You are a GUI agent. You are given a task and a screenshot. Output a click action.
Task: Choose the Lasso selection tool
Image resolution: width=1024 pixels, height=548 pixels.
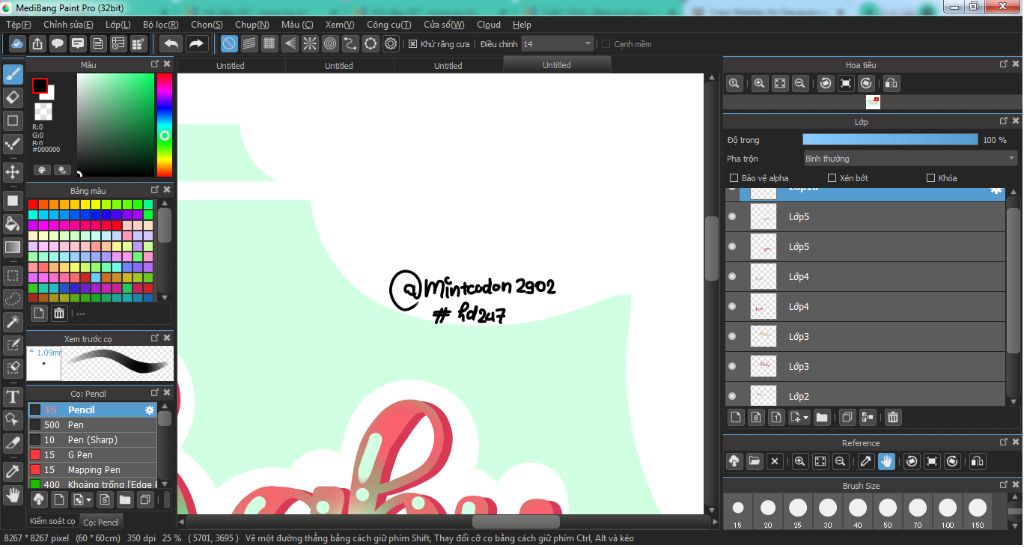coord(12,299)
